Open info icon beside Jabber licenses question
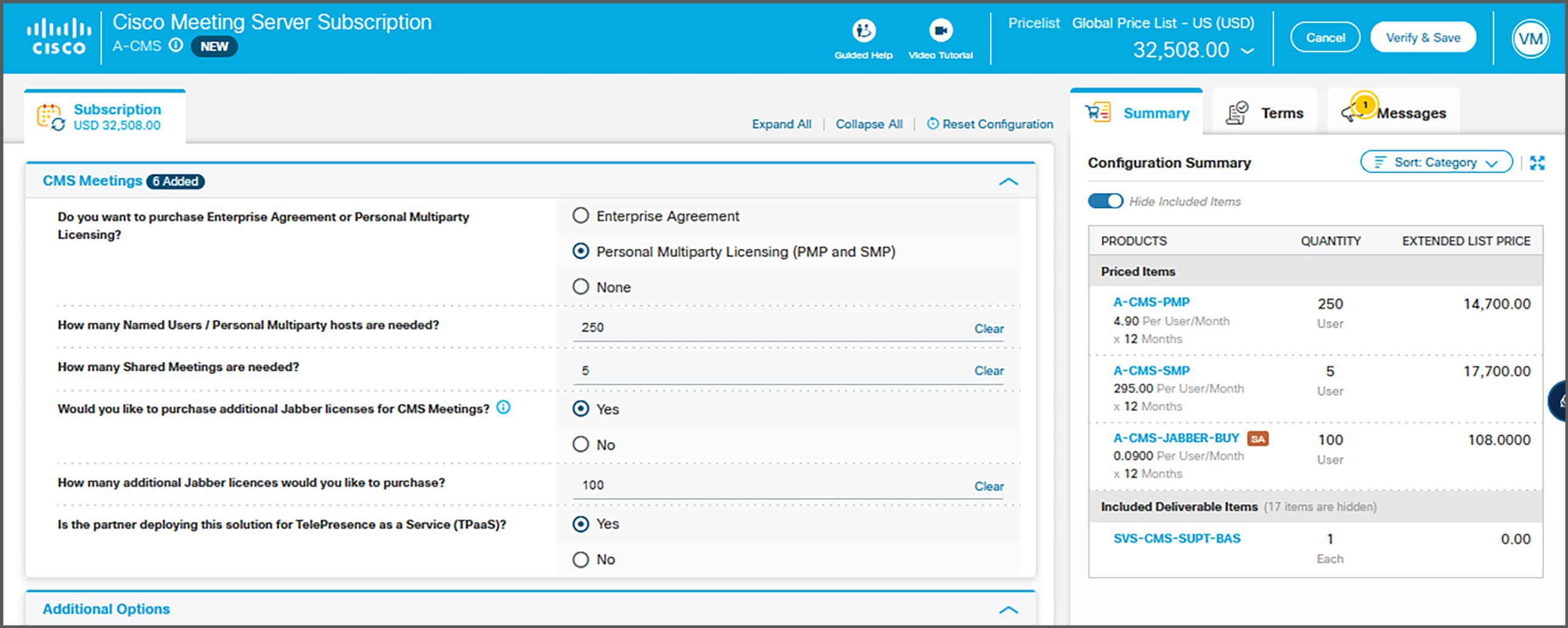The width and height of the screenshot is (1568, 628). tap(503, 407)
